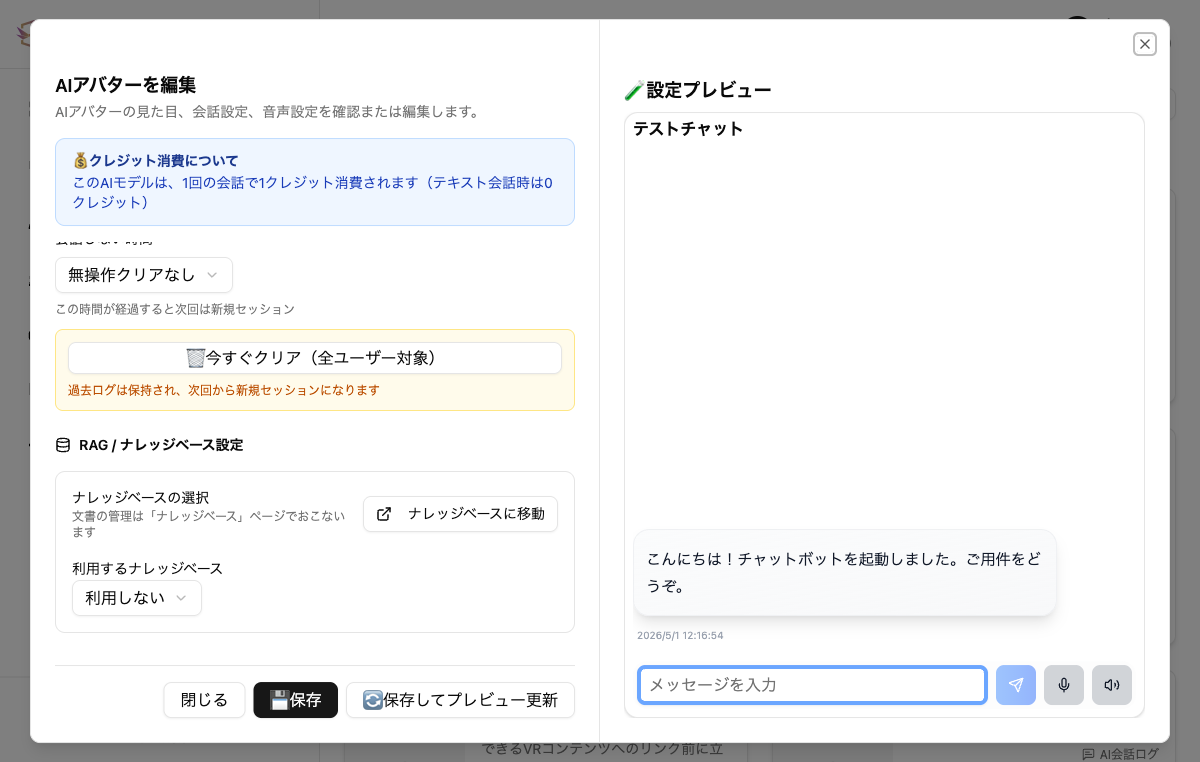Toggle speaker audio output icon

tap(1112, 685)
